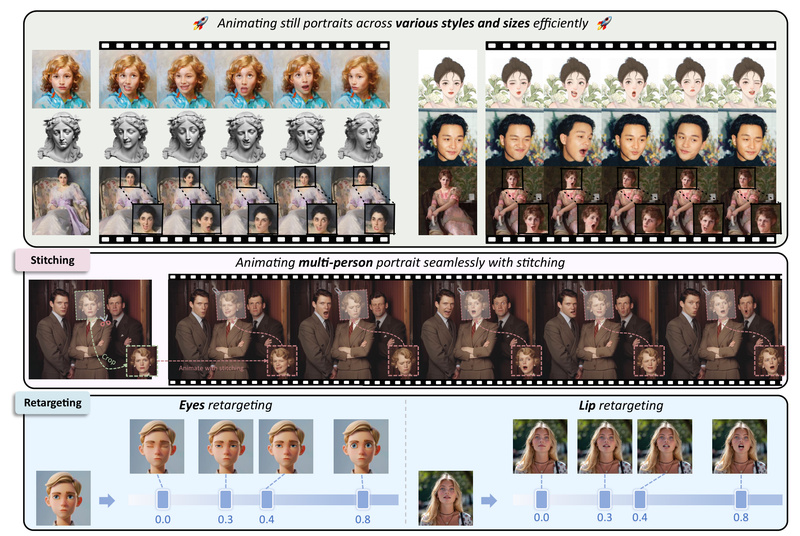Open the source cartoon boy portrait
This screenshot has height=536, width=800.
[63, 498]
